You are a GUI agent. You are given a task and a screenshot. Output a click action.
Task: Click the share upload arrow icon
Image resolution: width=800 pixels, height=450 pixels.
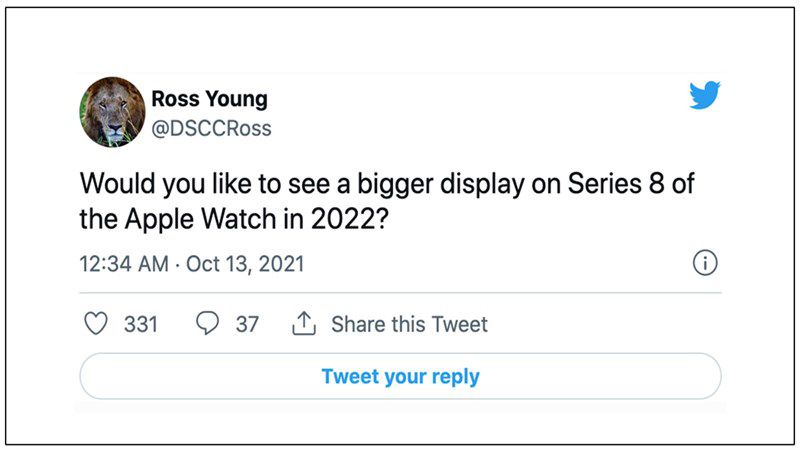tap(303, 324)
